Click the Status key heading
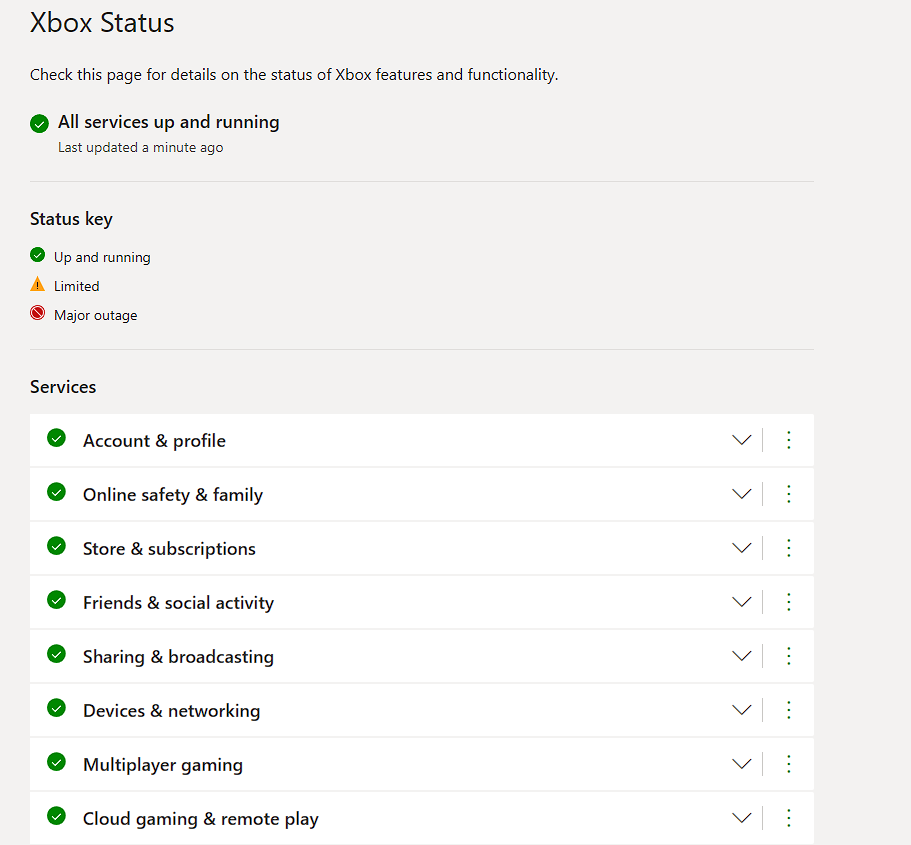911x845 pixels. [71, 219]
